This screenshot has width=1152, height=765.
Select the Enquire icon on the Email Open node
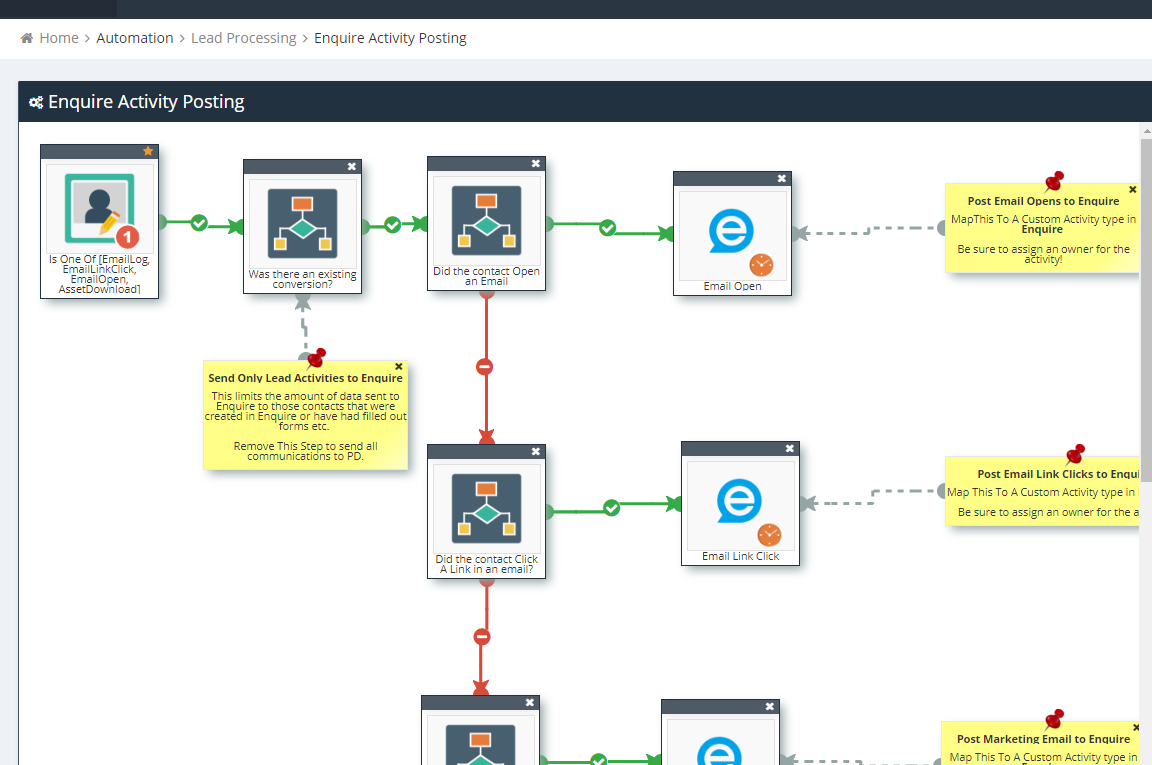point(731,231)
